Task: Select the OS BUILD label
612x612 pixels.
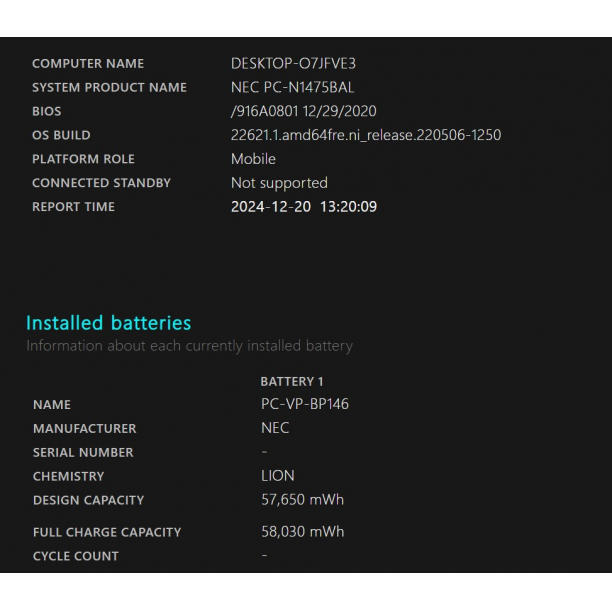Action: (x=61, y=135)
